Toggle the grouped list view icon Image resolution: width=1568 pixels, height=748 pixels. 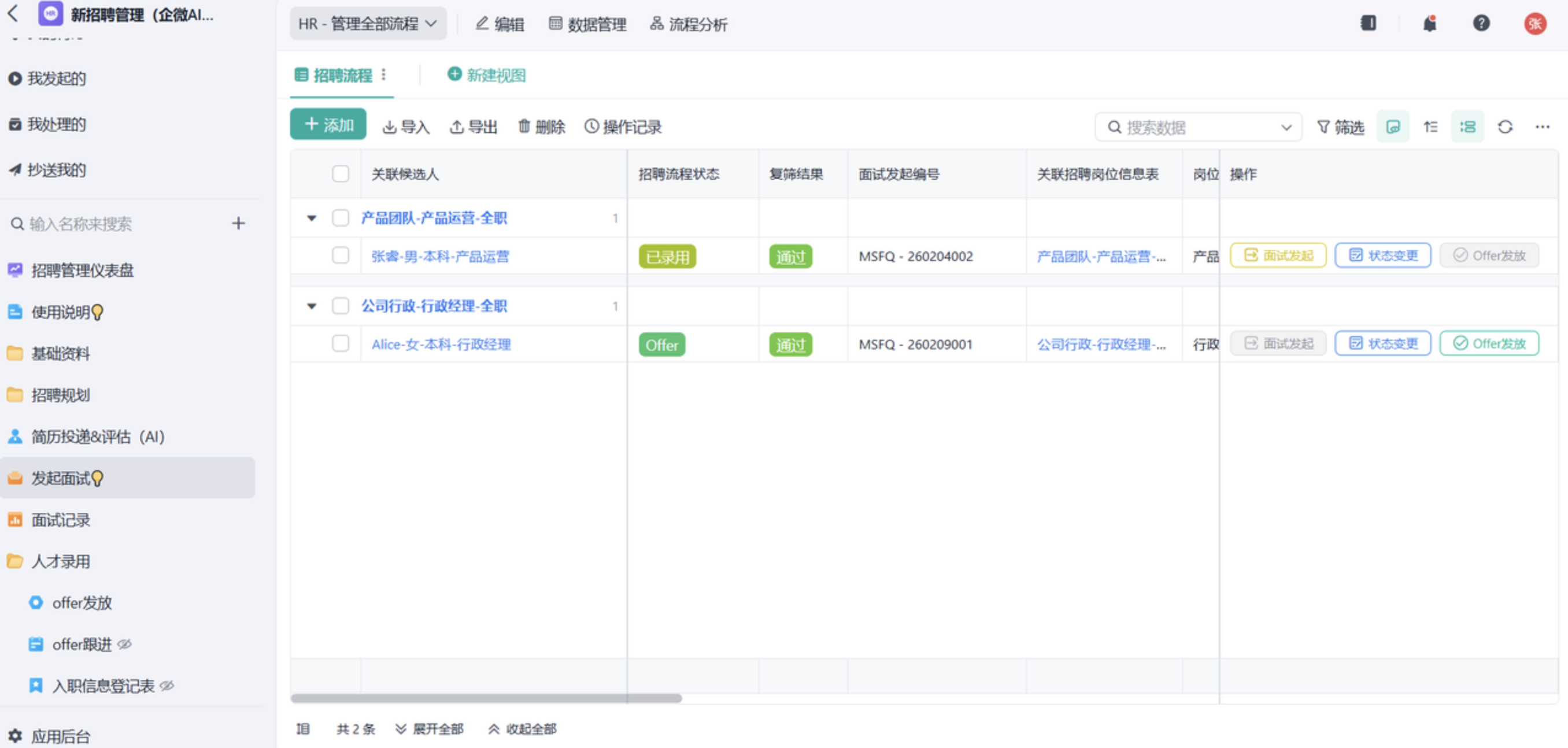(1467, 127)
